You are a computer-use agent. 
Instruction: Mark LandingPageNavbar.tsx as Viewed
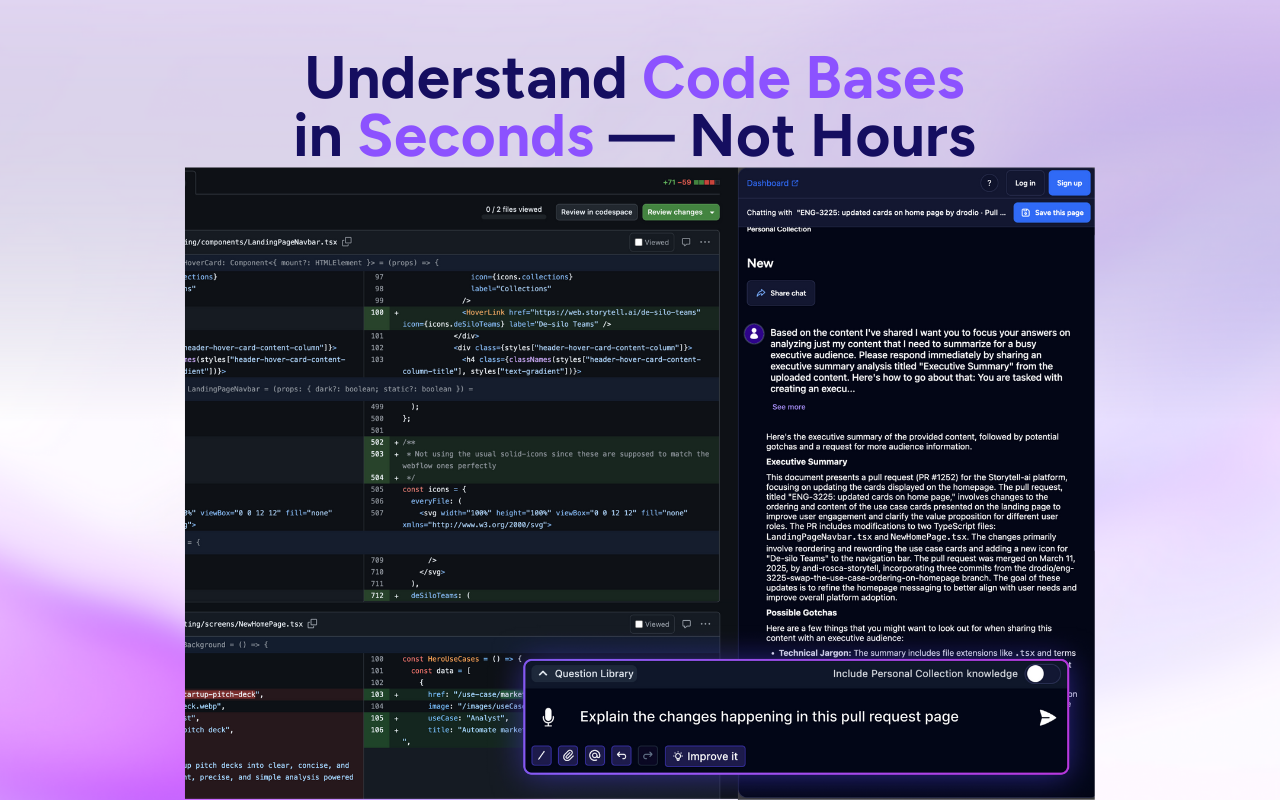tap(652, 242)
